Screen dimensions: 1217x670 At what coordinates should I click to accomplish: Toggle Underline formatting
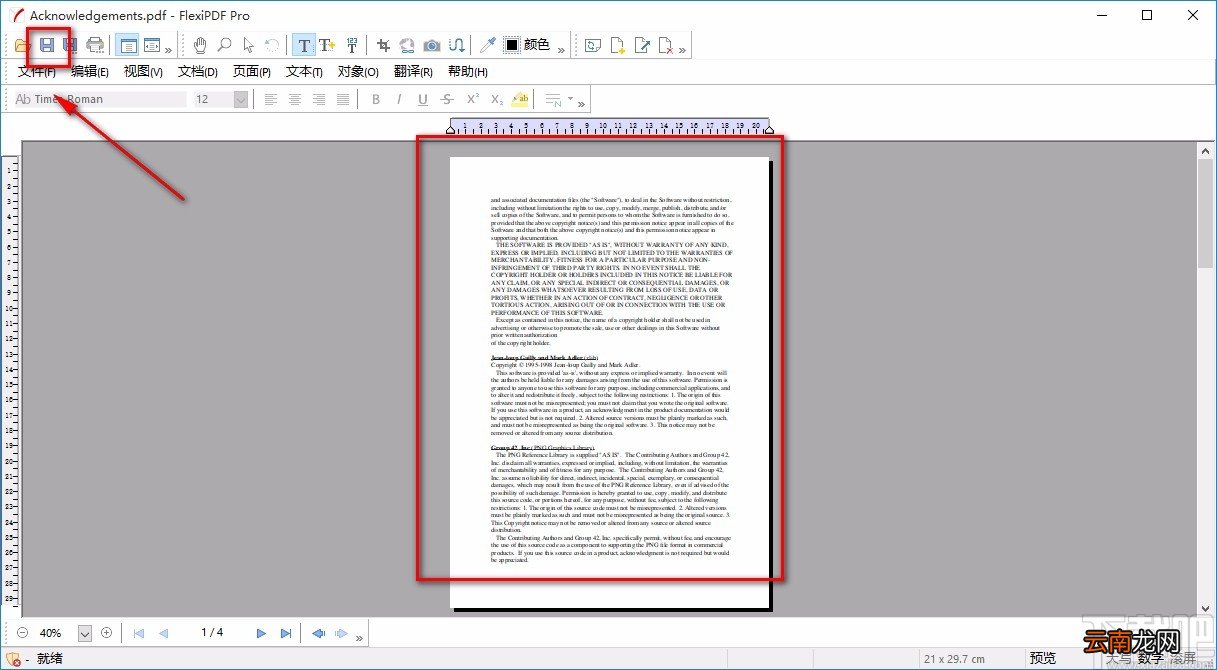click(x=423, y=99)
